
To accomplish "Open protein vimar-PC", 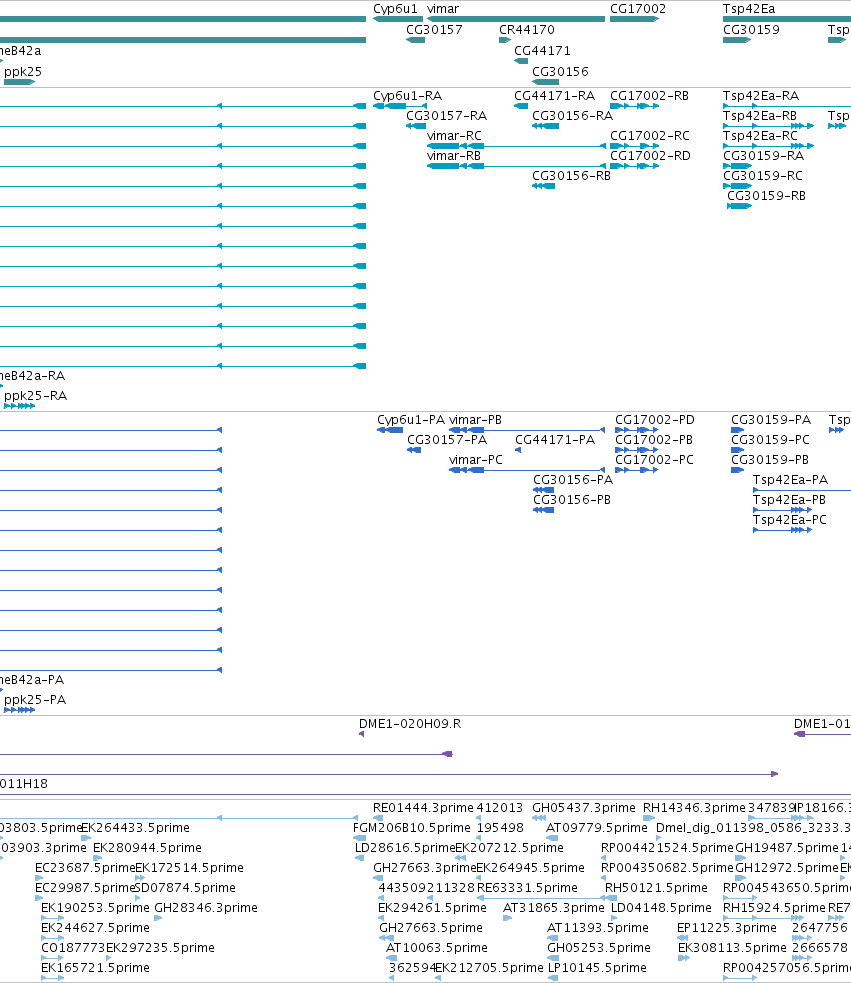I will (476, 460).
